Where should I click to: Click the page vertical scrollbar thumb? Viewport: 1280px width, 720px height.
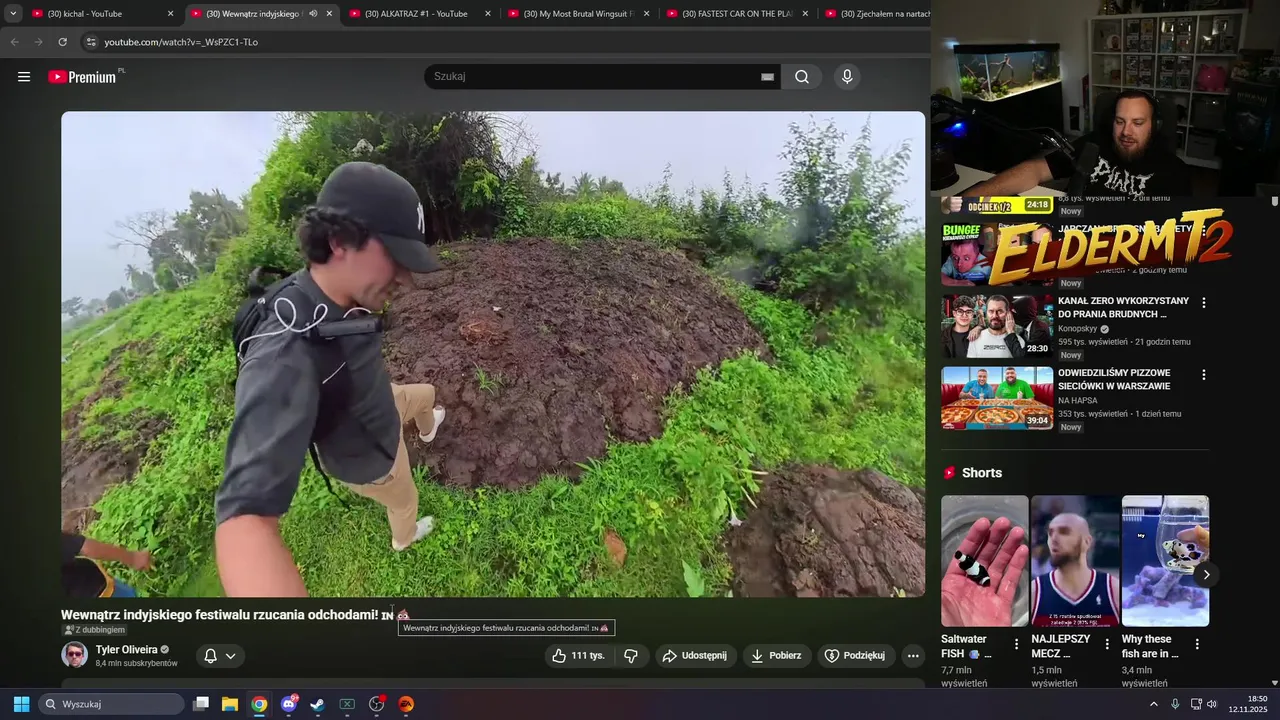[x=1275, y=201]
